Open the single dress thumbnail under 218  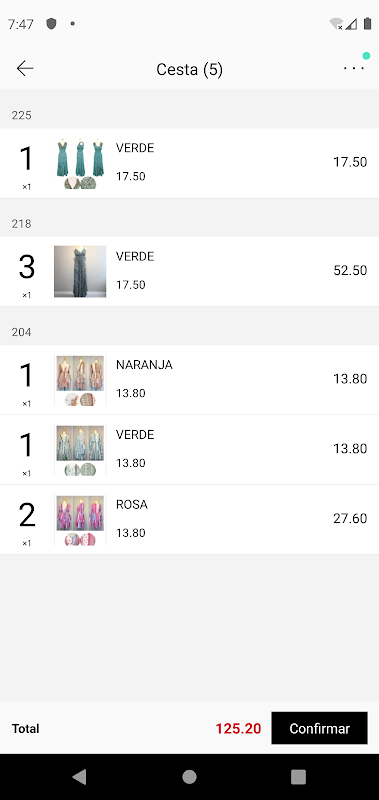[80, 271]
